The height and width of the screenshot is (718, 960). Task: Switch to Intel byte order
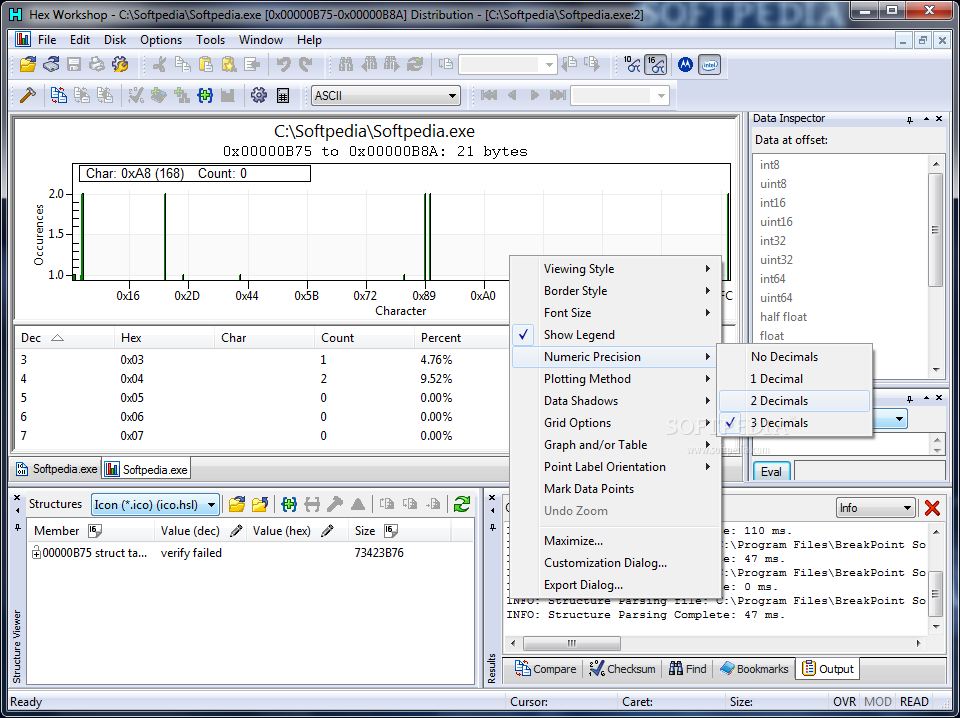pyautogui.click(x=710, y=64)
